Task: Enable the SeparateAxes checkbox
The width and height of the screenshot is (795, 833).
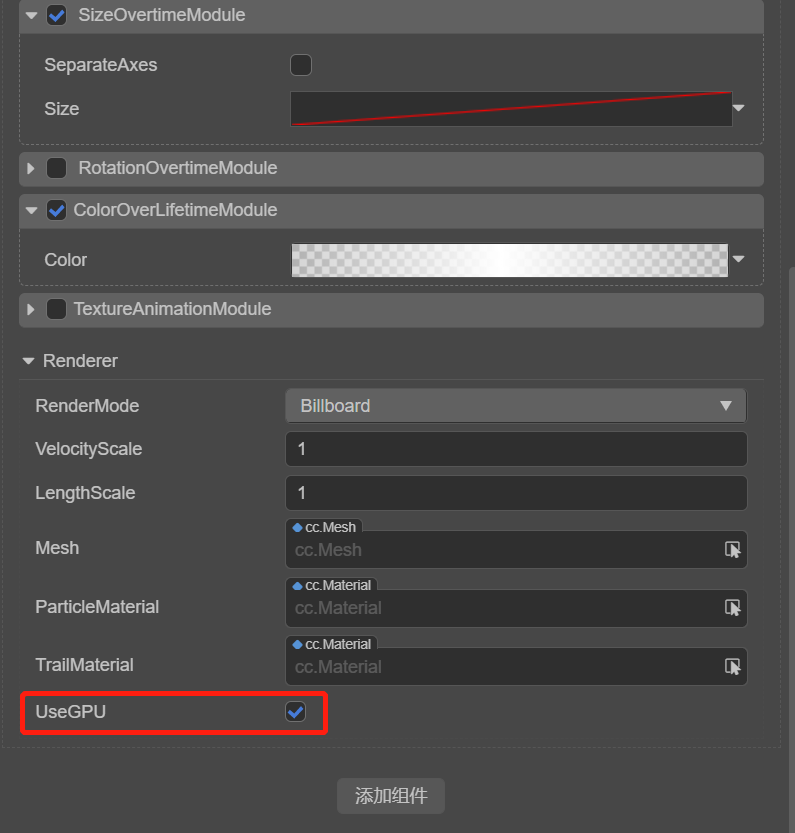Action: [300, 65]
